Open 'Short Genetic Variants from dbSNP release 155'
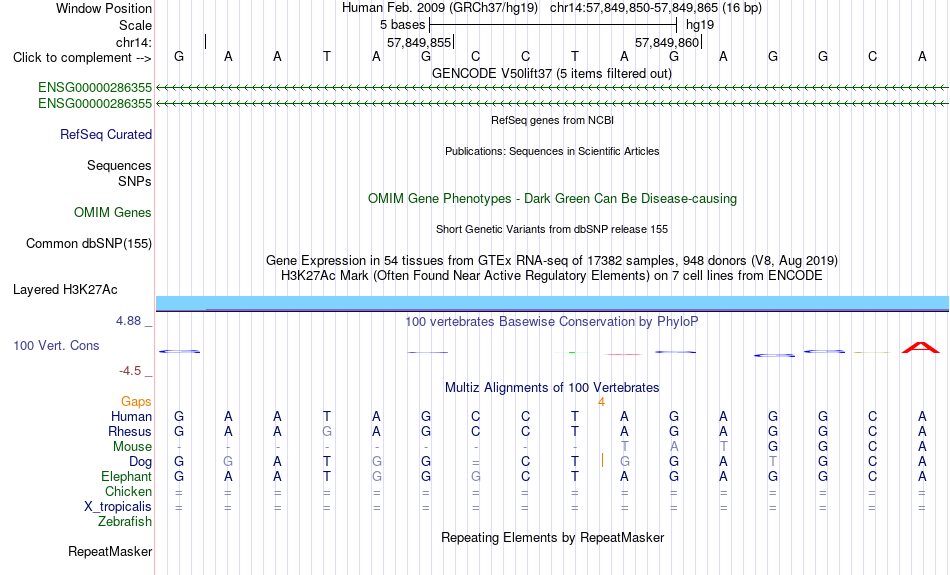The height and width of the screenshot is (575, 950). [552, 229]
